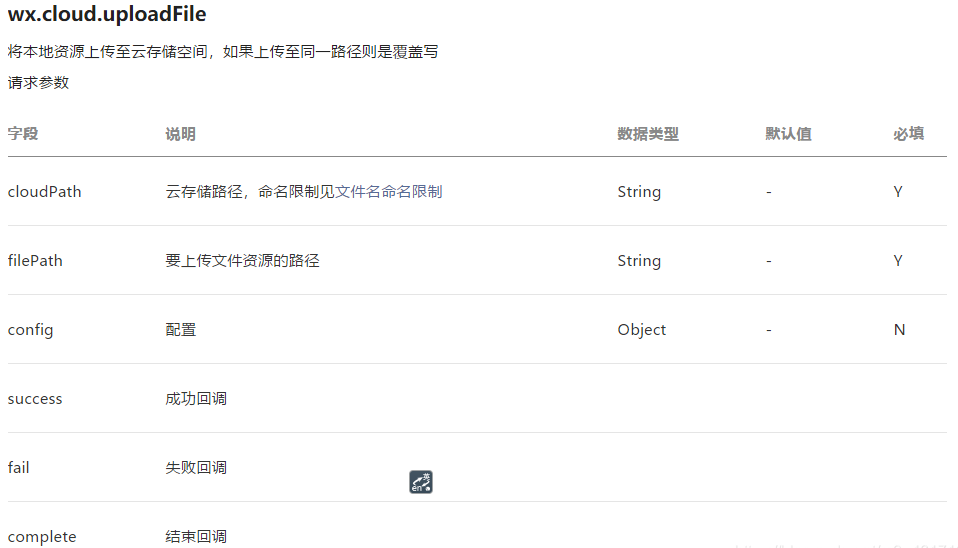958x548 pixels.
Task: Click the 说明 column header
Action: (180, 134)
